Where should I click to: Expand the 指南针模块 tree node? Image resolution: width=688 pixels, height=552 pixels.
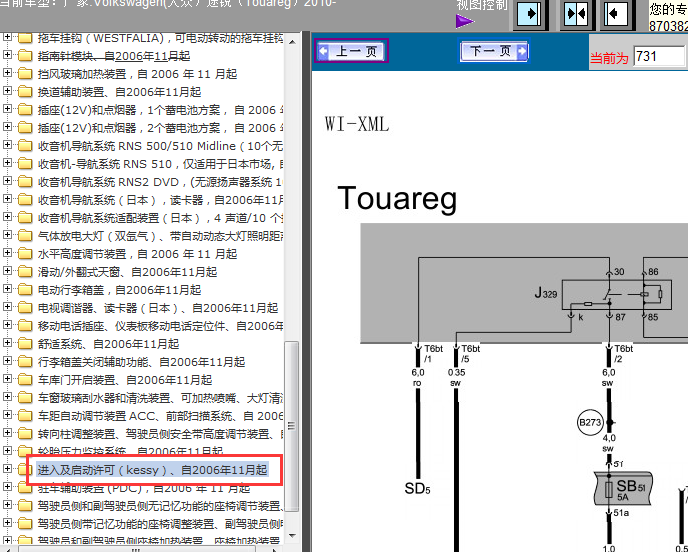(7, 56)
